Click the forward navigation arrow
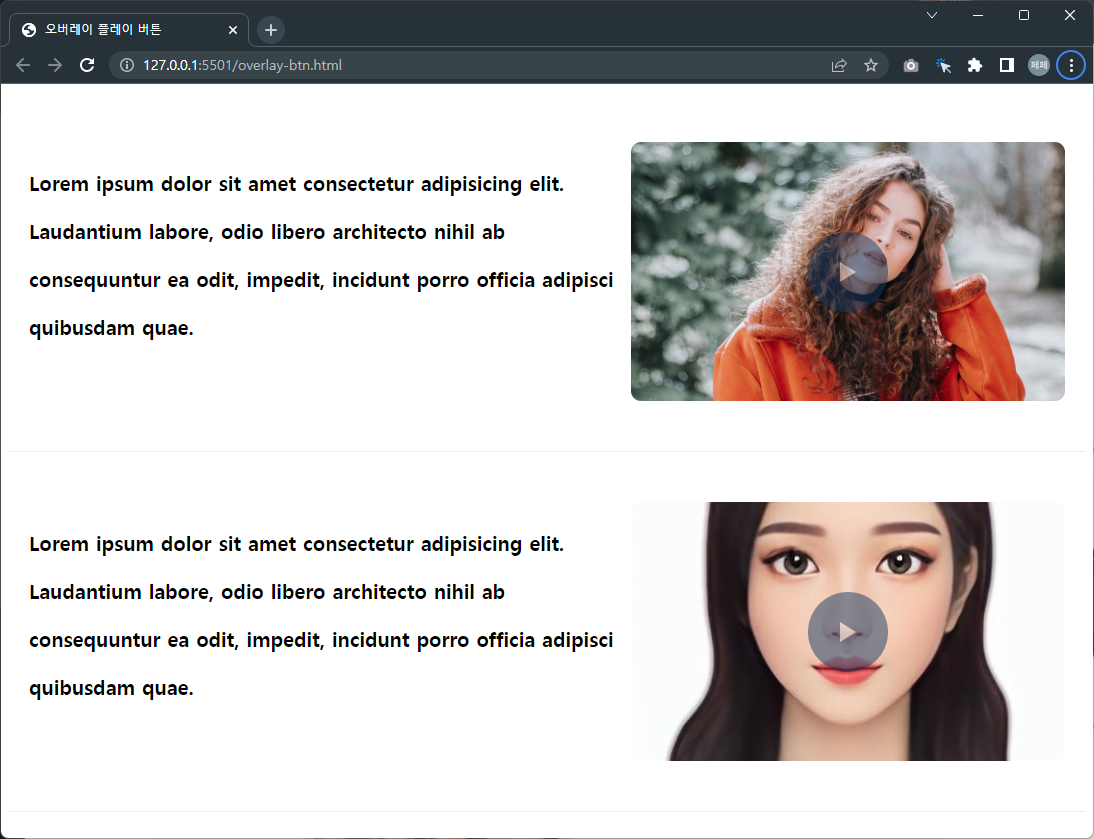This screenshot has width=1094, height=839. 54,64
